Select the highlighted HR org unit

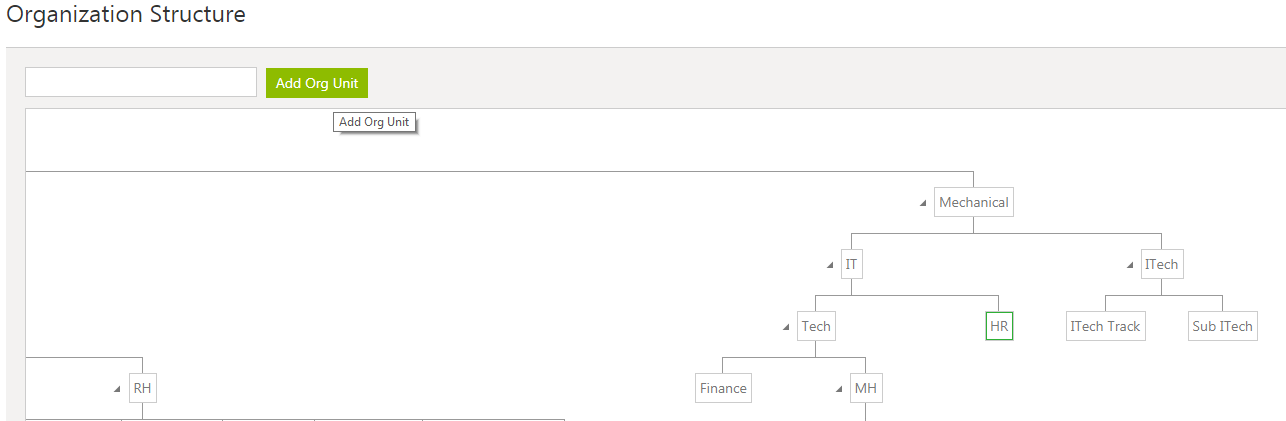pos(999,327)
